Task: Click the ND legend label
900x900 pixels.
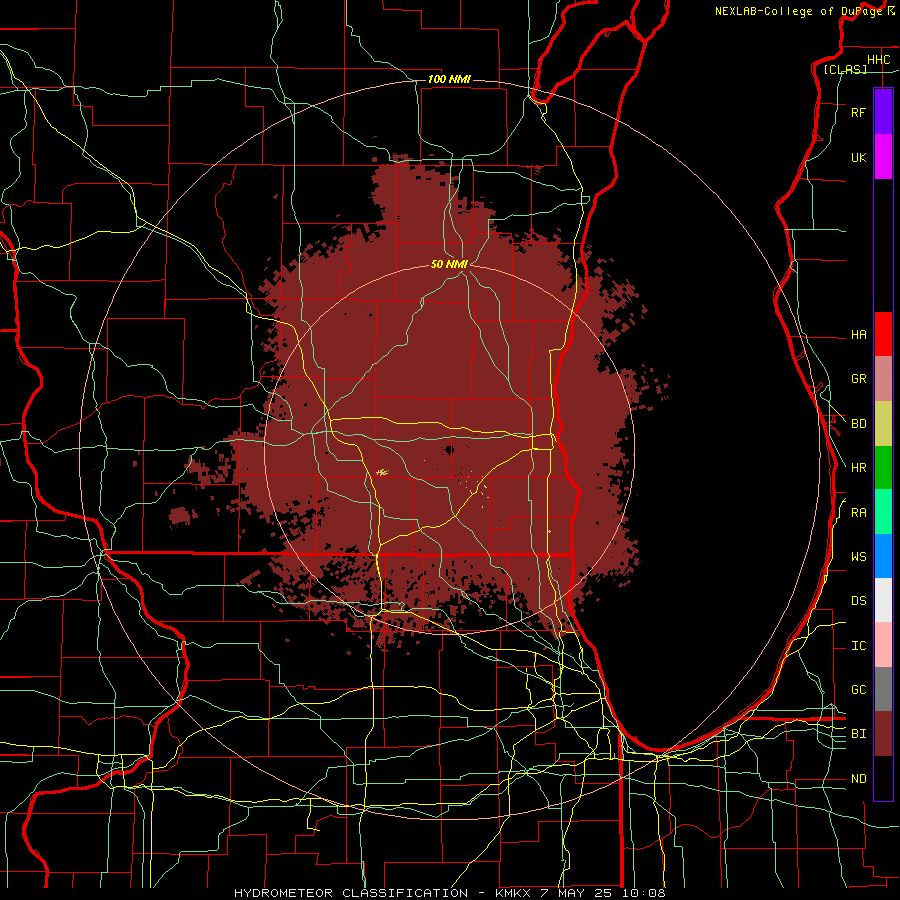Action: click(858, 779)
